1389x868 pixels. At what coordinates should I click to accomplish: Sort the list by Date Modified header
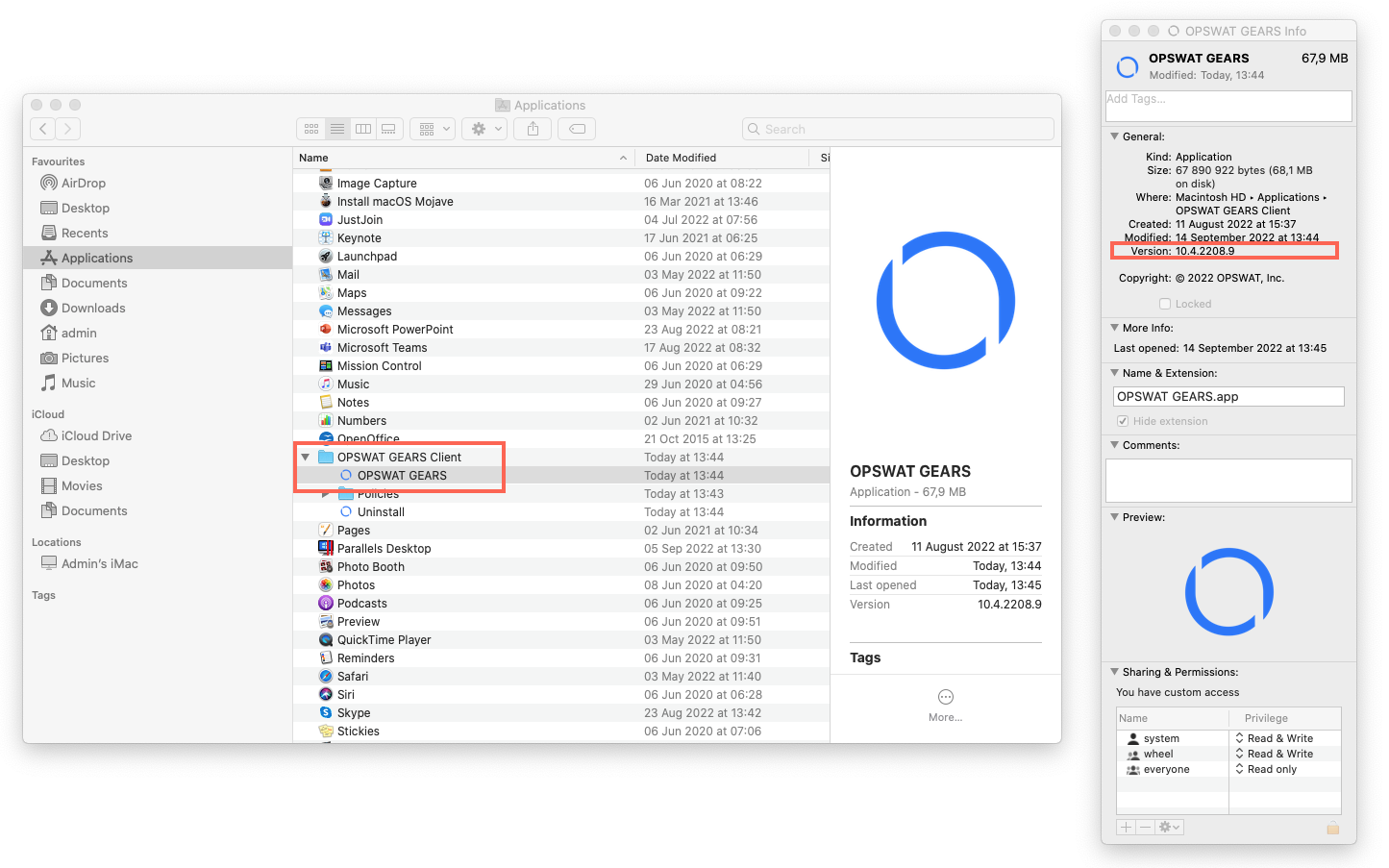tap(721, 158)
